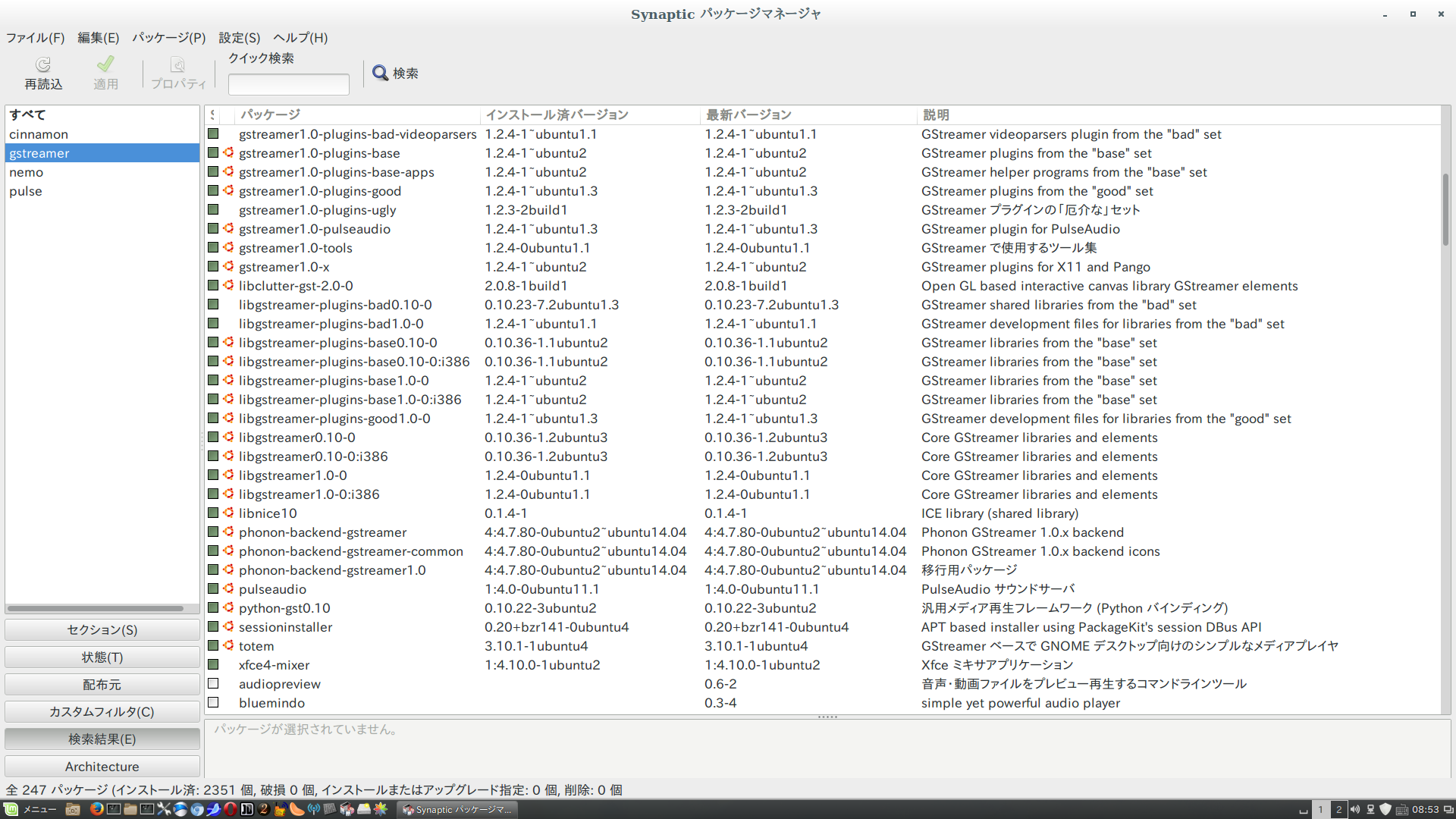Select the cinnamon search entry
Viewport: 1456px width, 819px height.
(102, 133)
